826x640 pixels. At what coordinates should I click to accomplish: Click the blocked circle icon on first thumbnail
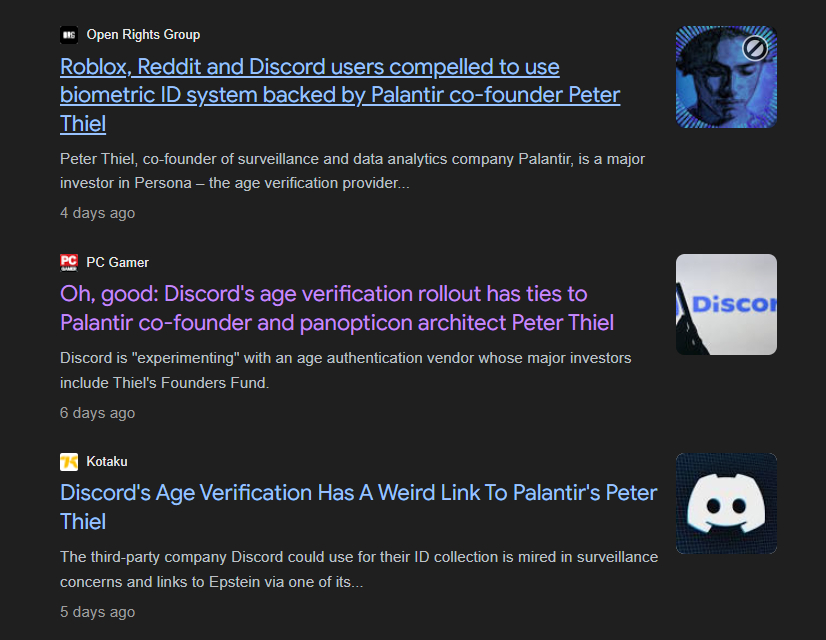click(x=754, y=48)
